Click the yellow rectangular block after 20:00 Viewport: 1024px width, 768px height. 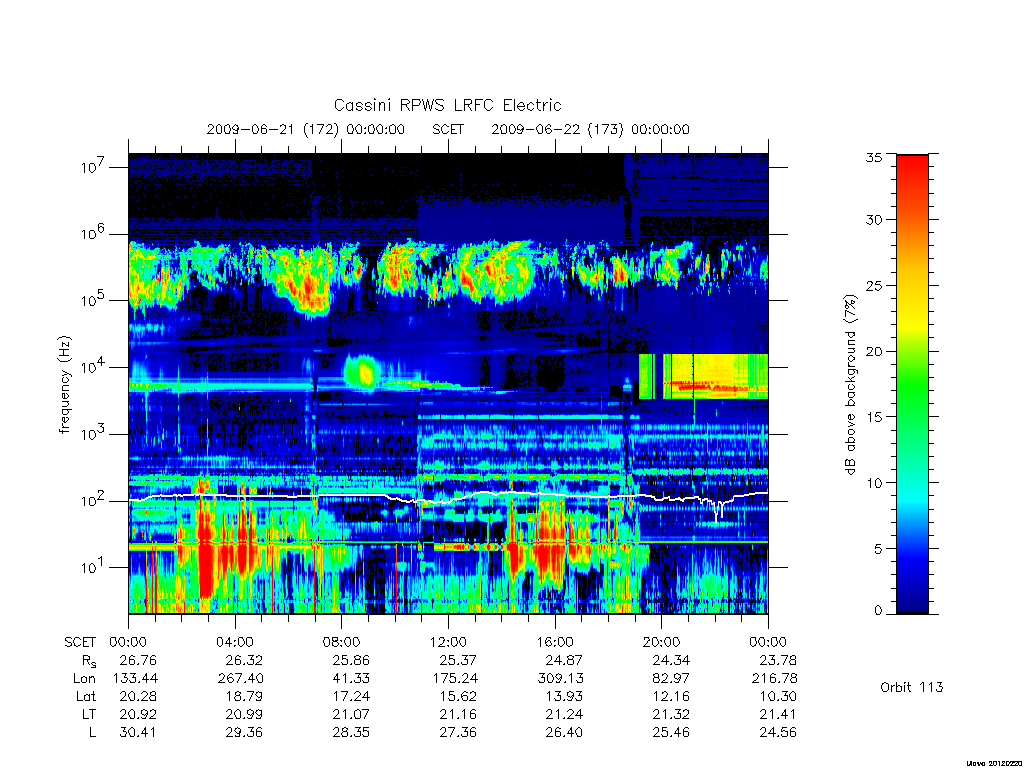(716, 376)
